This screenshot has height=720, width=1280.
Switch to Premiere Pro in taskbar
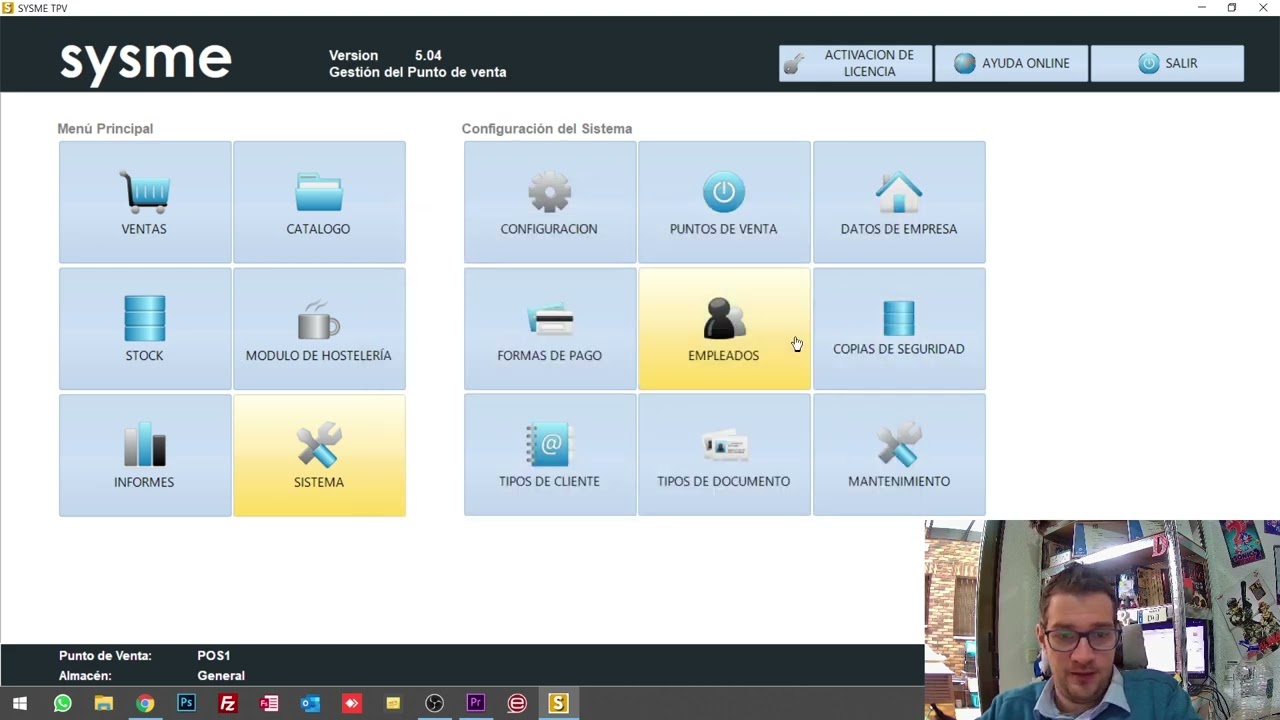pyautogui.click(x=476, y=704)
